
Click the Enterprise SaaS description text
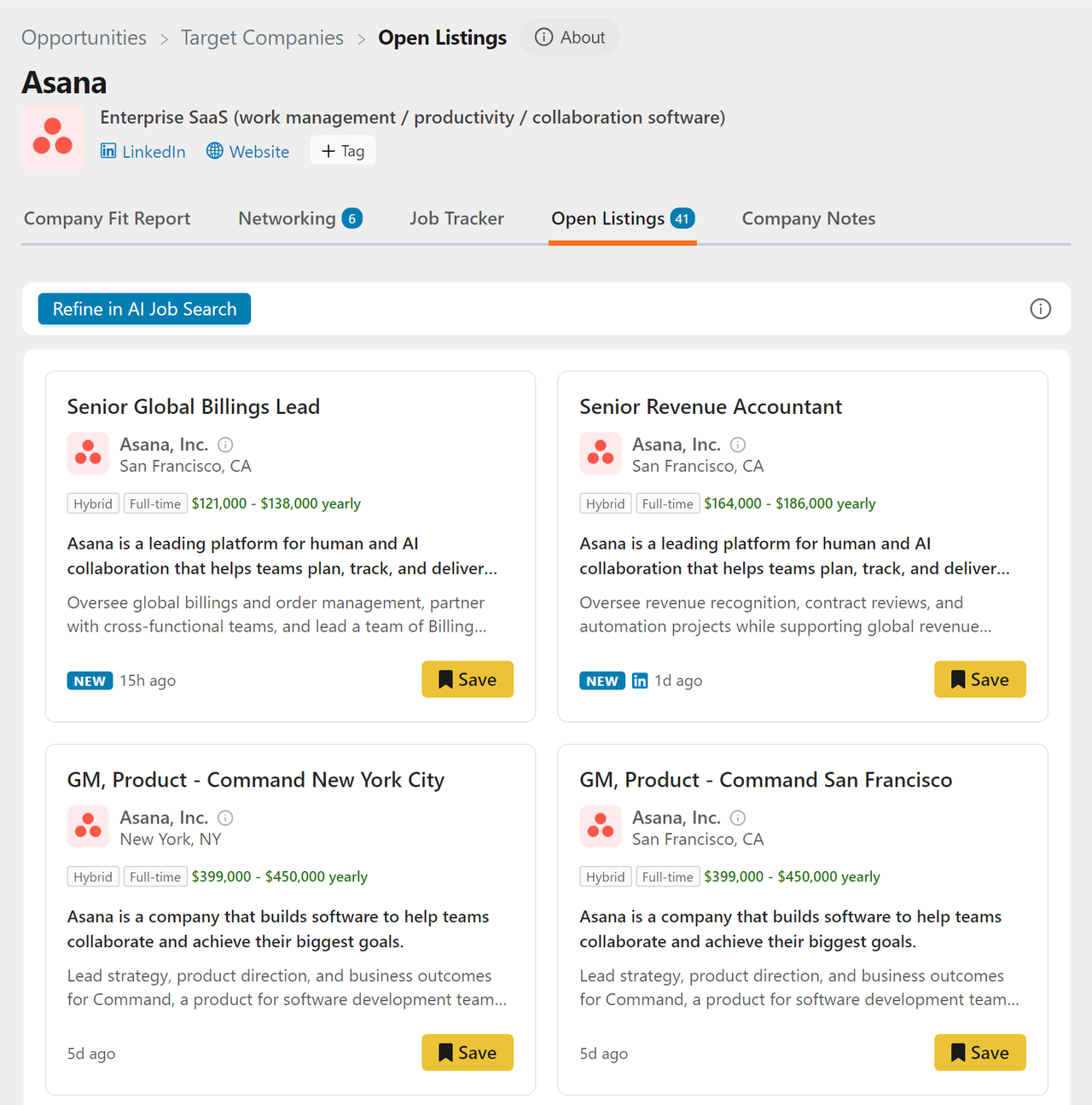click(x=413, y=117)
